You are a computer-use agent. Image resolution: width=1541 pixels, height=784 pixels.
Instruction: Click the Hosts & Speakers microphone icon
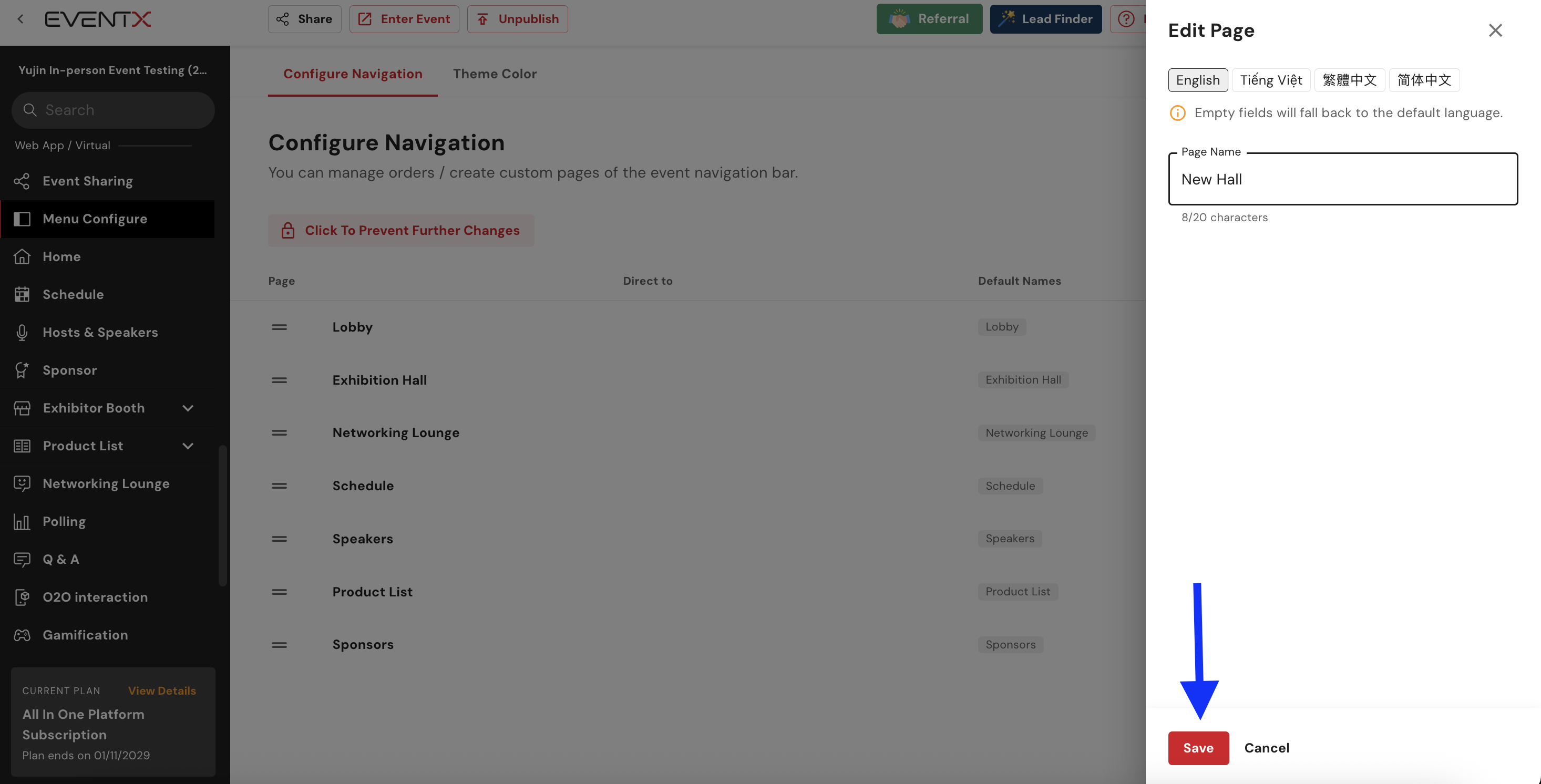tap(22, 333)
